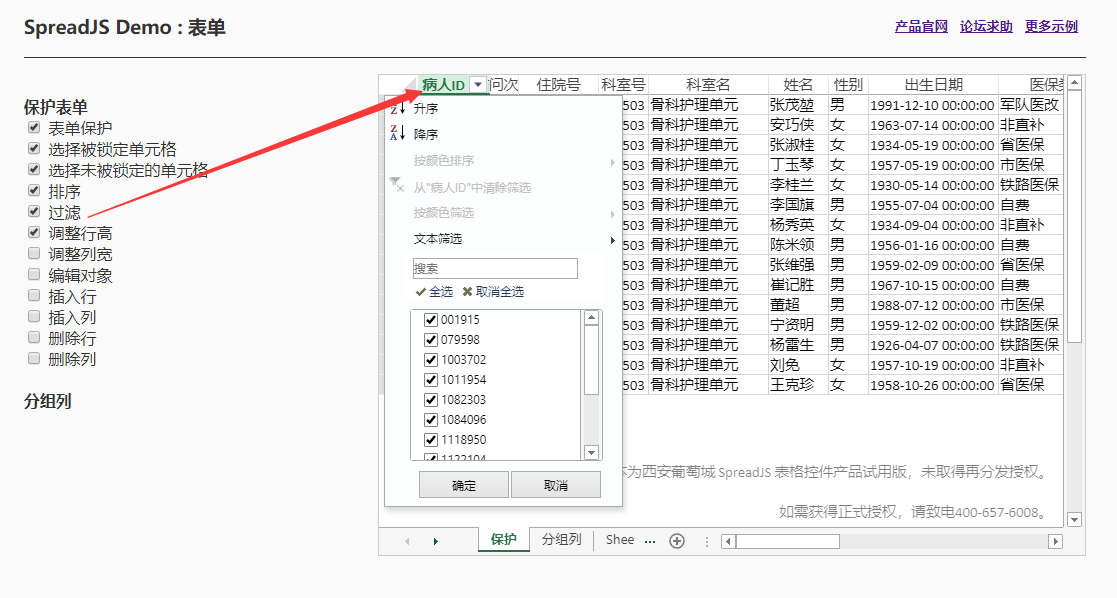1117x598 pixels.
Task: Toggle the 调整行高 checkbox
Action: click(33, 232)
